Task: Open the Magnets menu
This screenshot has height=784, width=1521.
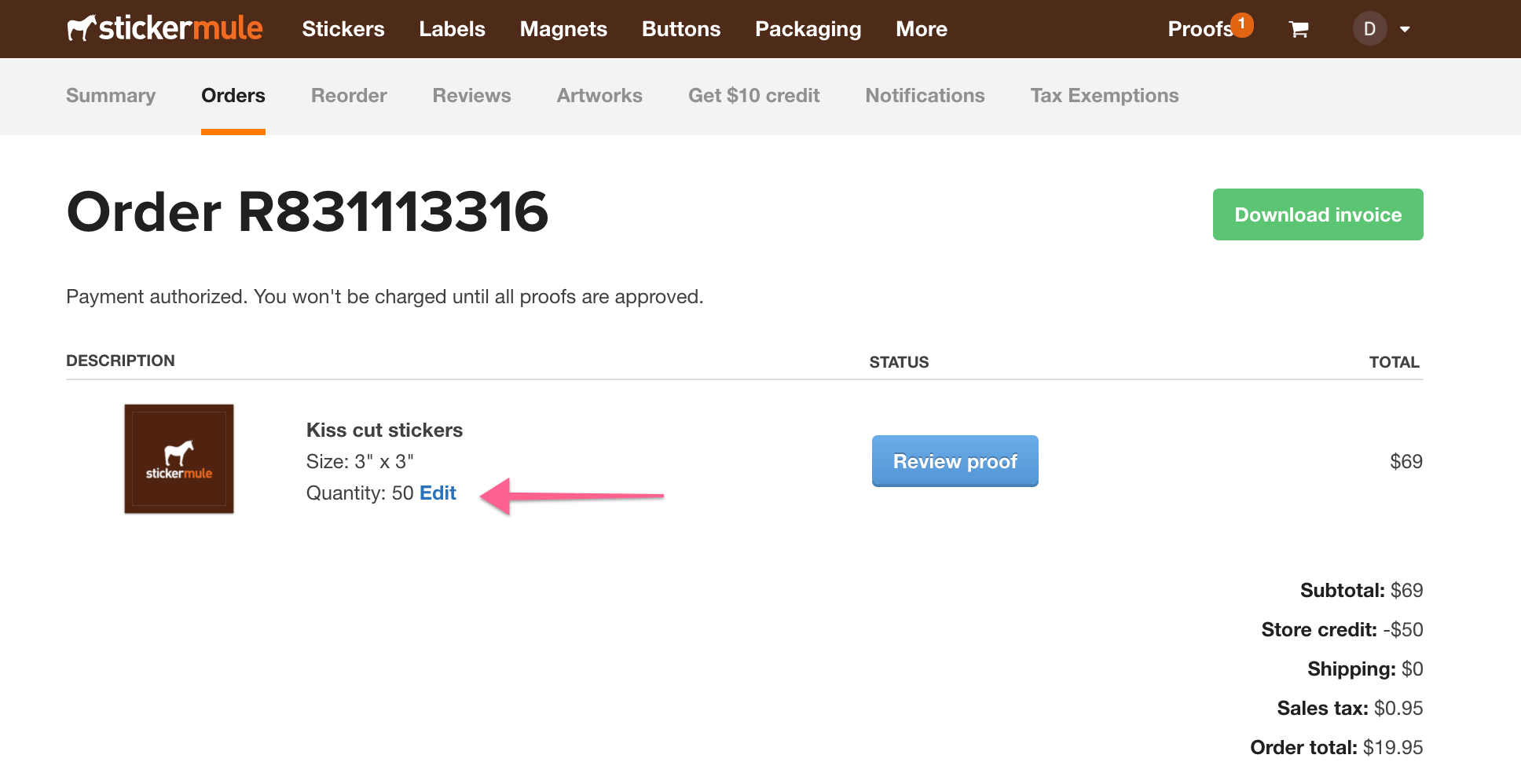Action: [x=563, y=29]
